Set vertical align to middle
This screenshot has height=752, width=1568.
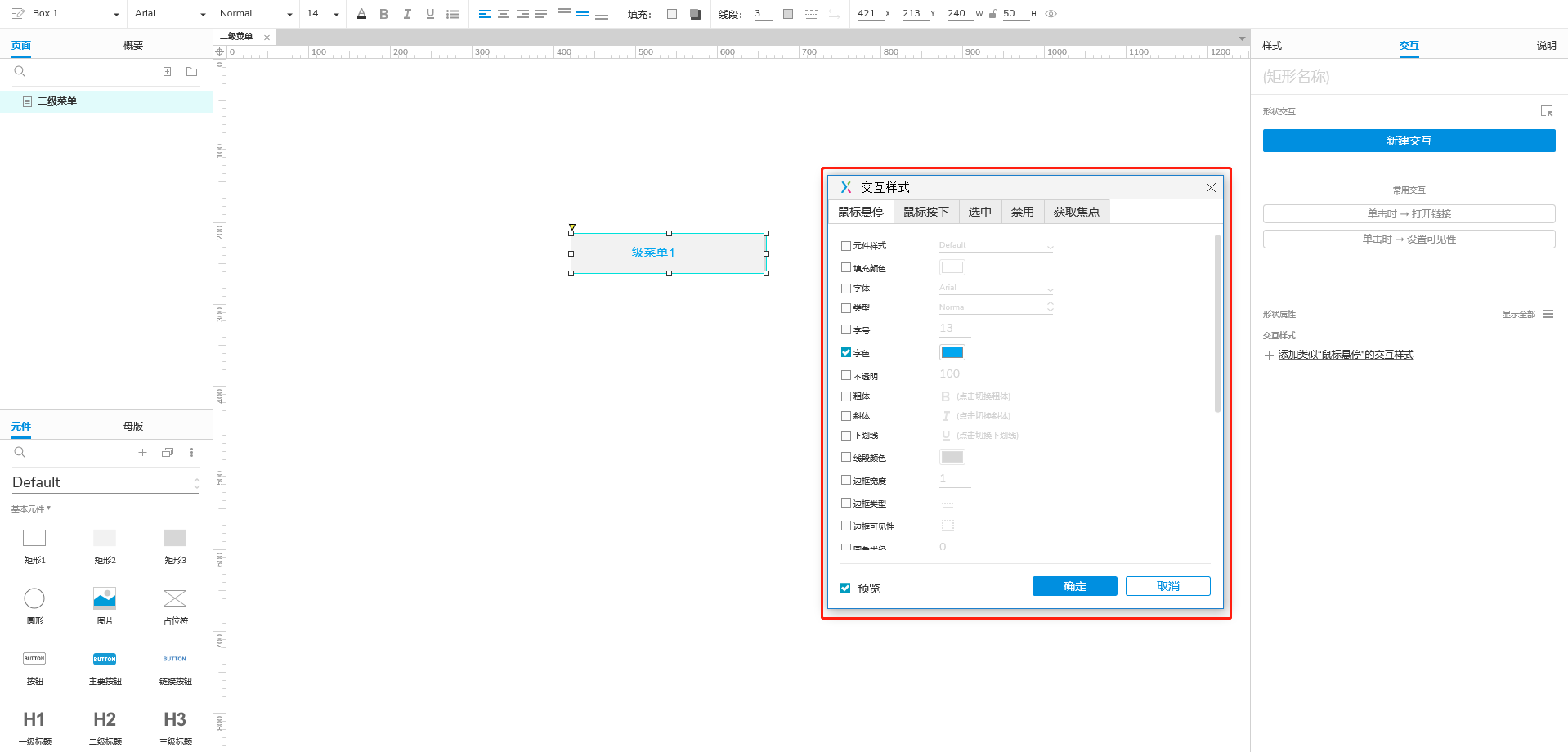pos(583,14)
